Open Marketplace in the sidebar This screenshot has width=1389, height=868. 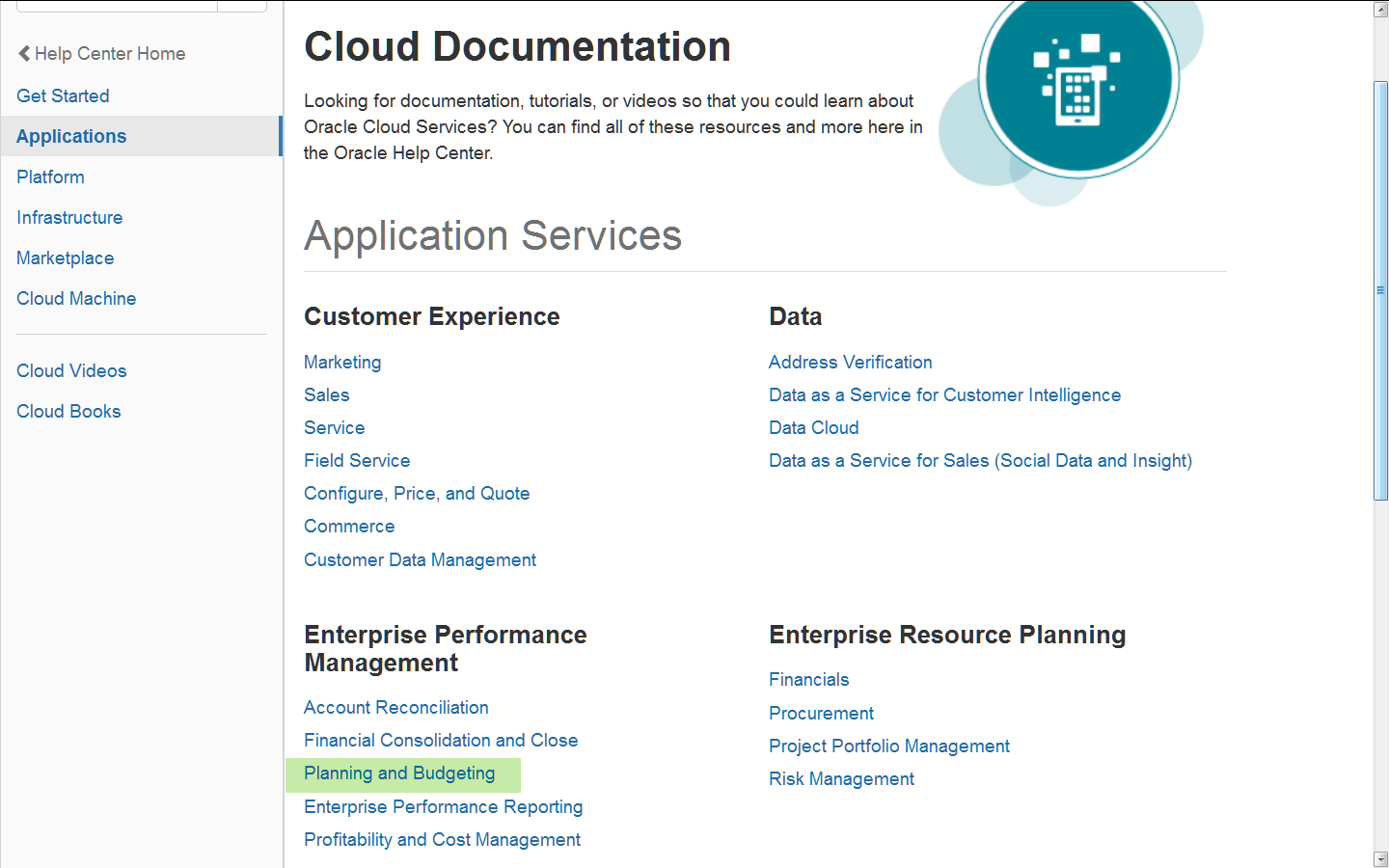pos(66,258)
